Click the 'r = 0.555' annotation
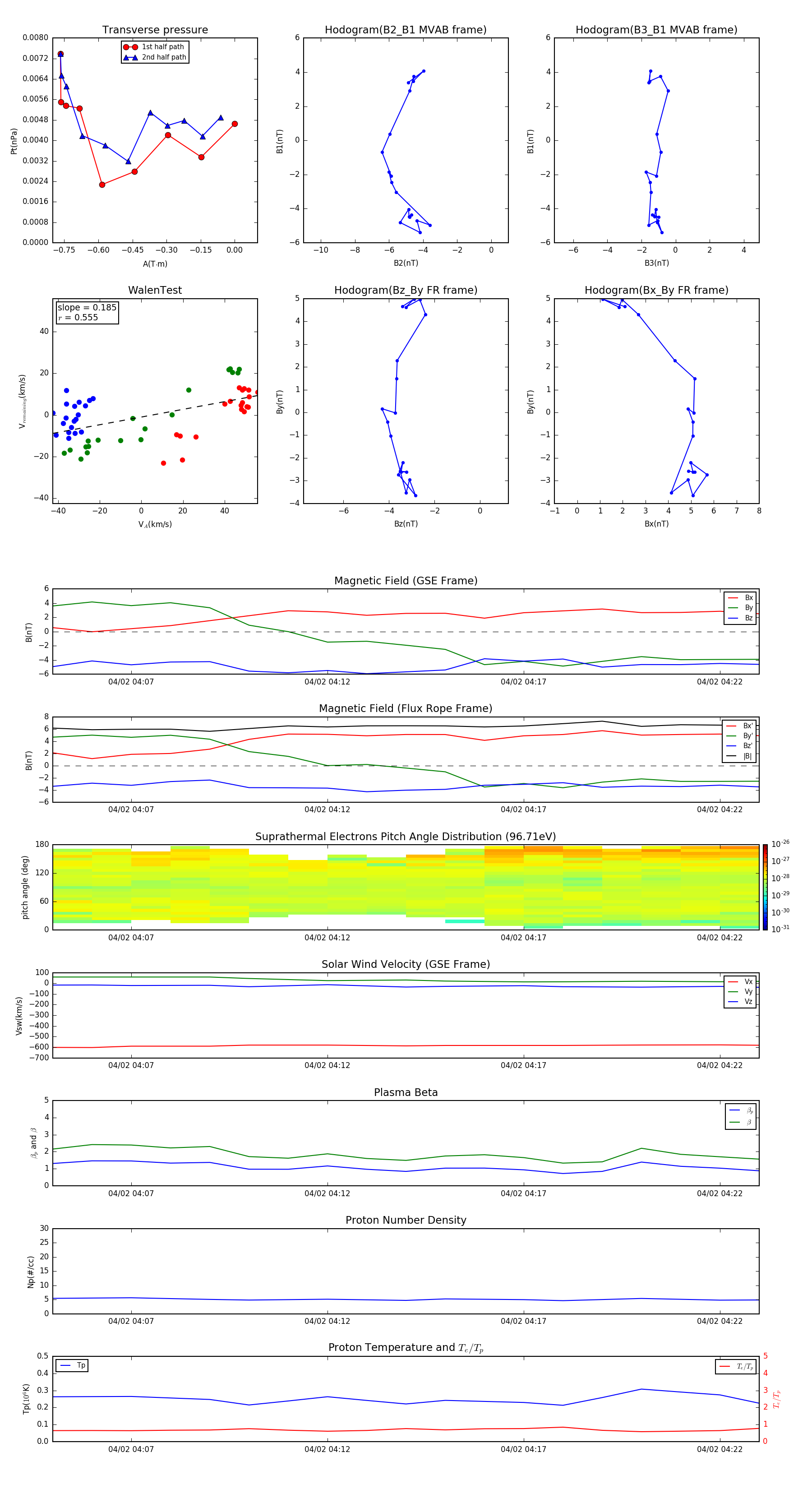The height and width of the screenshot is (1489, 812). click(x=78, y=317)
